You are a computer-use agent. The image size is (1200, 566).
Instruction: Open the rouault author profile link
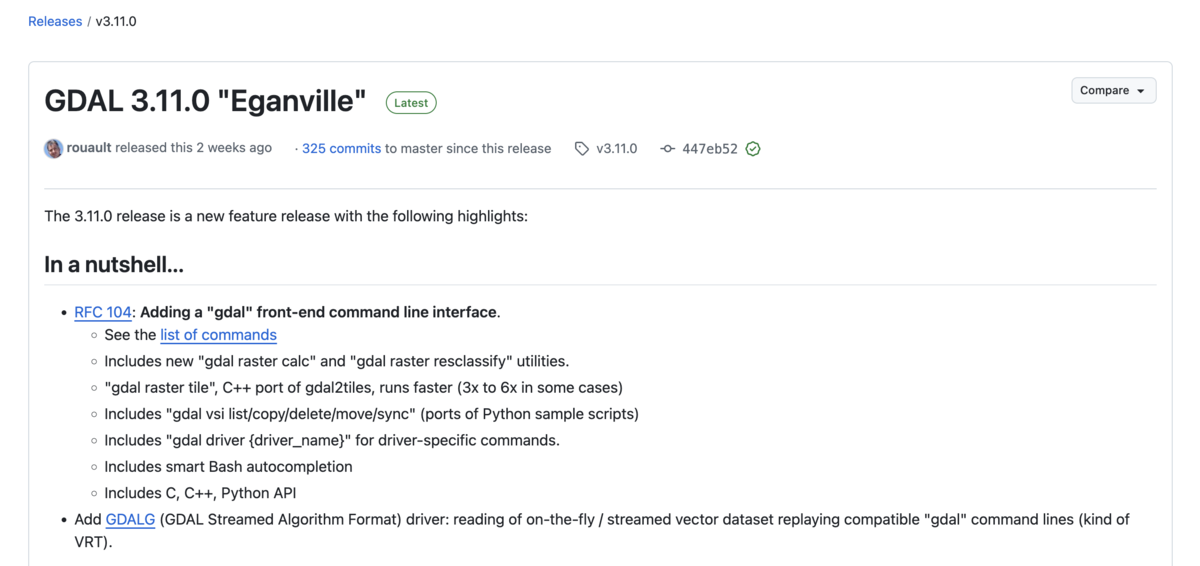(89, 148)
